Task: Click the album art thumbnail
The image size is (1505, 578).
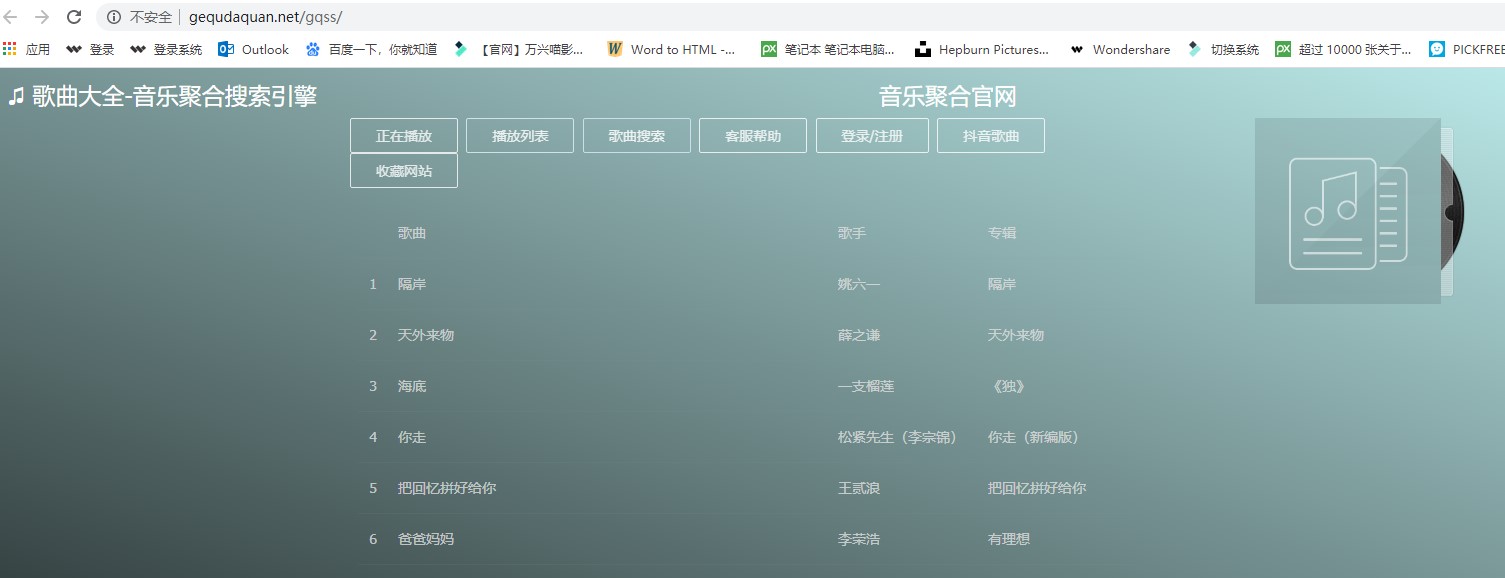Action: (1347, 211)
